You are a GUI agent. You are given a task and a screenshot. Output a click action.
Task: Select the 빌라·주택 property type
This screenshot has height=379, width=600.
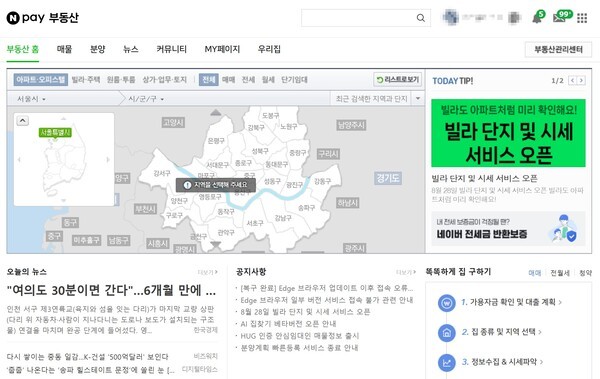click(x=86, y=80)
